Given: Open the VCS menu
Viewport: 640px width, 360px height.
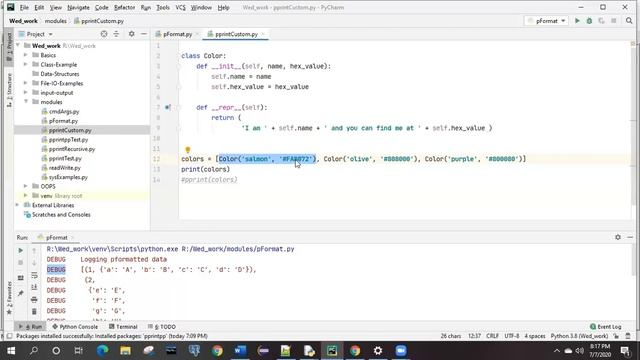Looking at the screenshot, I should pos(180,7).
